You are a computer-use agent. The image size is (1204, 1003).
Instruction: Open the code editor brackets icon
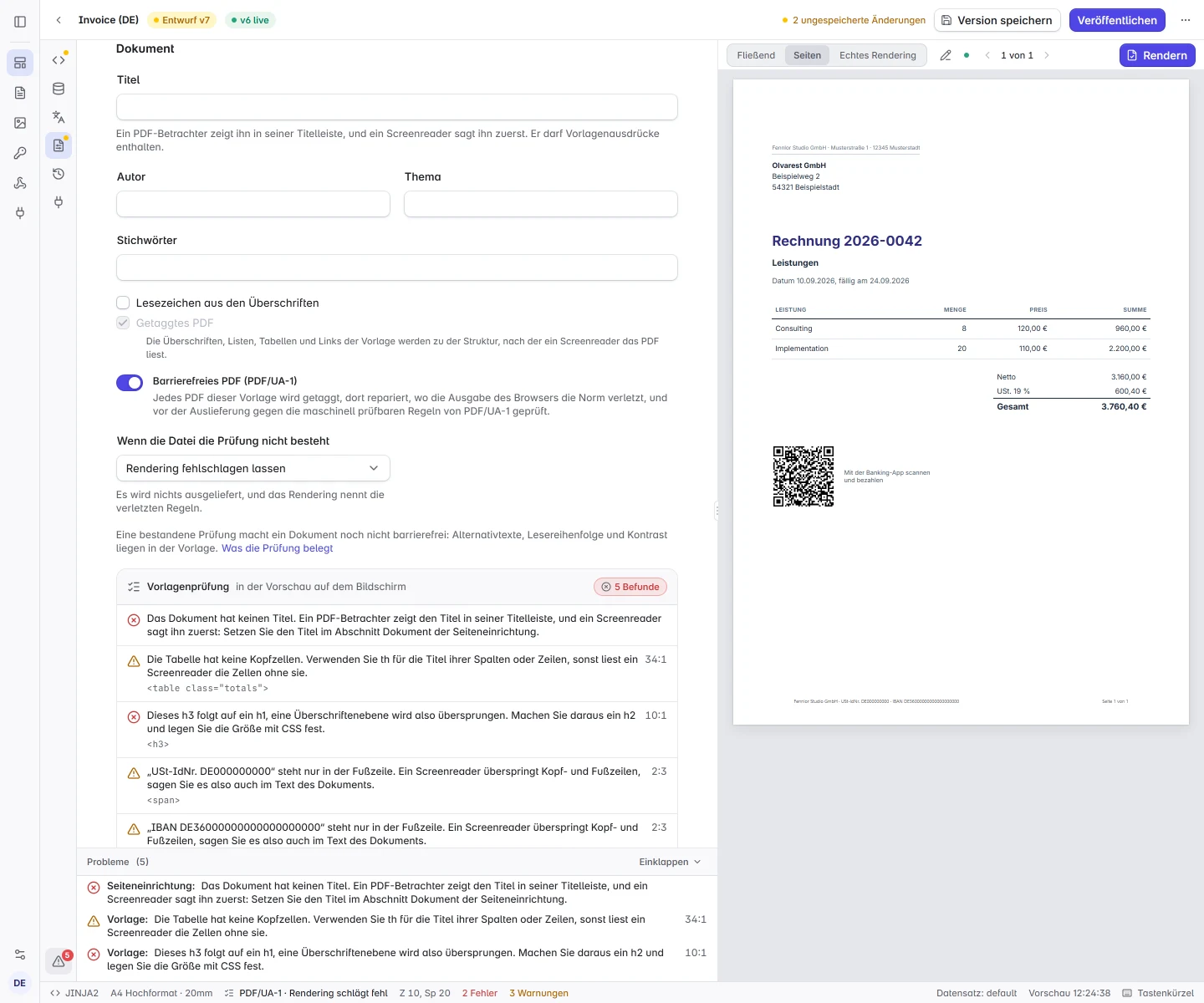pyautogui.click(x=59, y=60)
